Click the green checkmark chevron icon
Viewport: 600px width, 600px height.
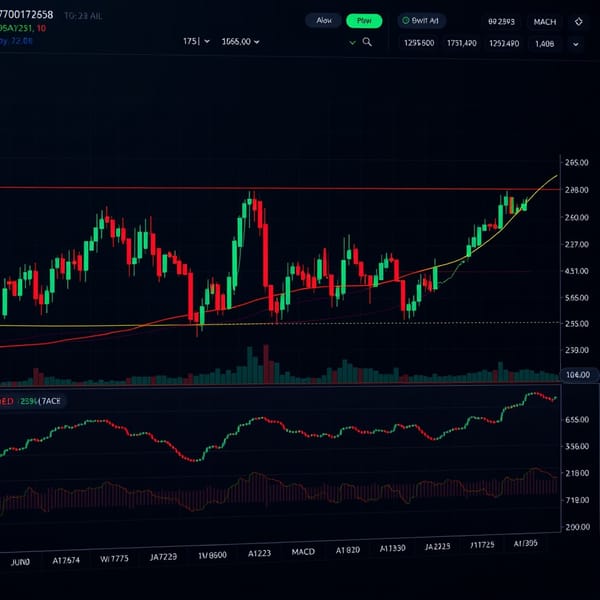click(352, 42)
